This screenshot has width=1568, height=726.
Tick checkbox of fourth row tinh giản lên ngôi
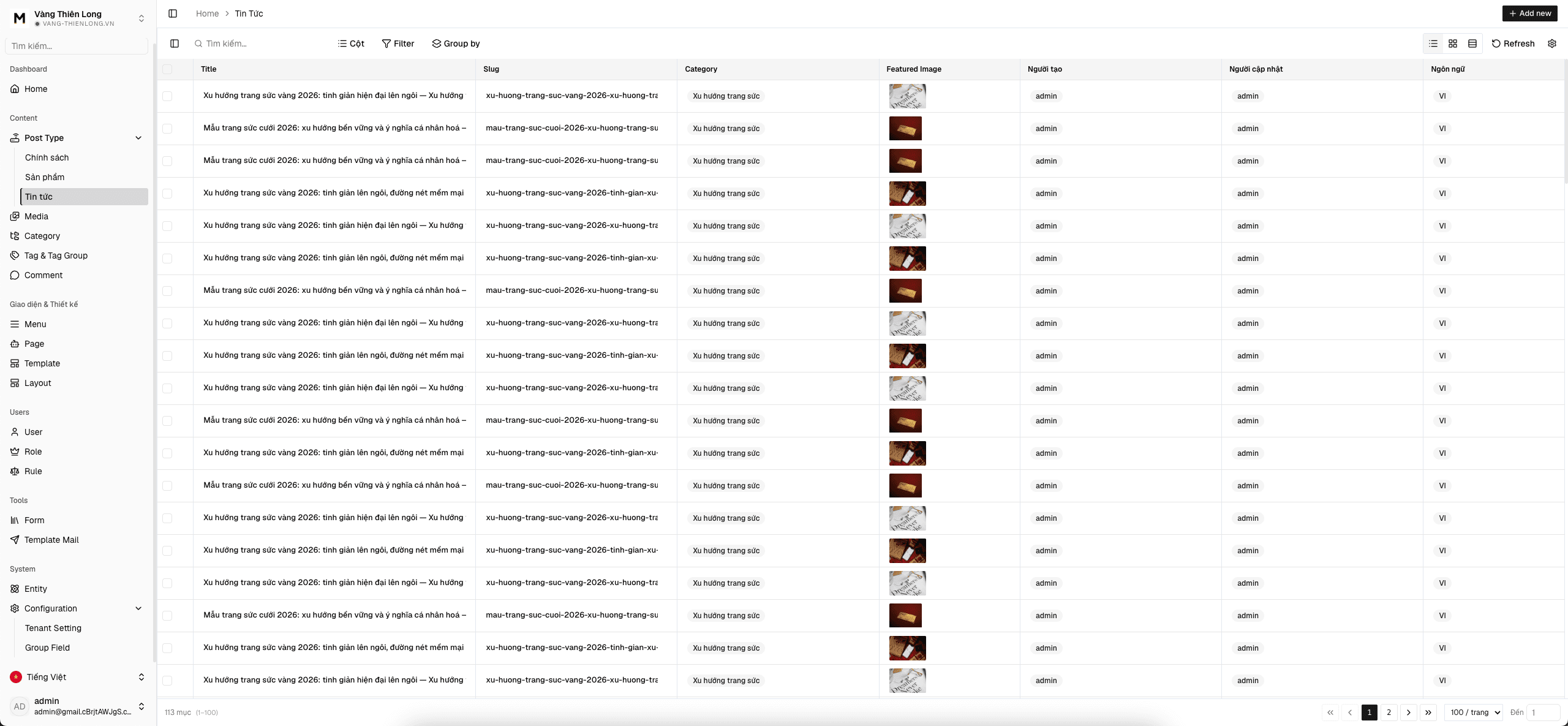point(167,194)
